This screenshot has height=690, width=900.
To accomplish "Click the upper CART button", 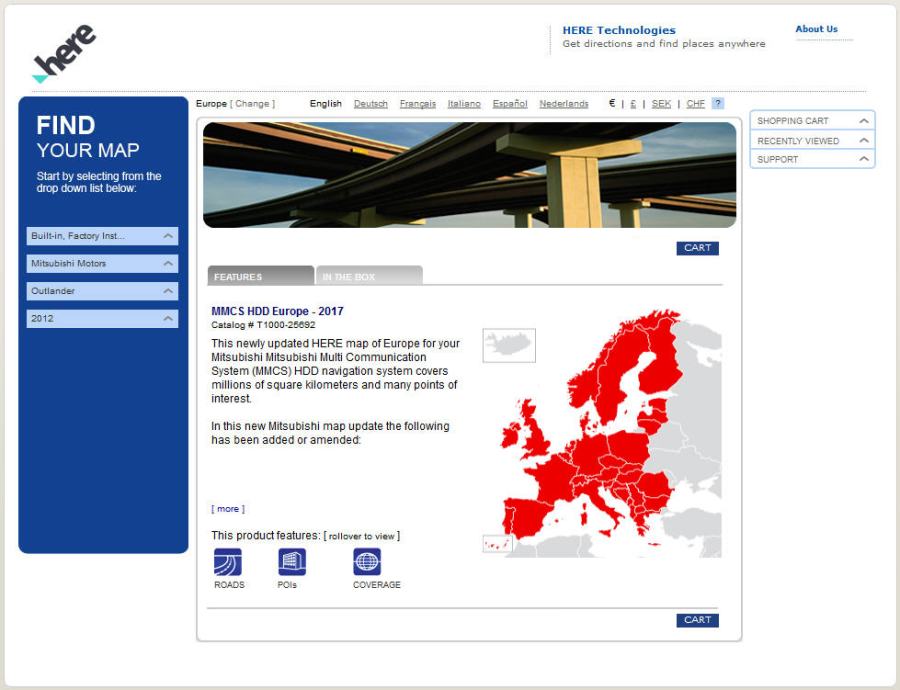I will tap(697, 248).
